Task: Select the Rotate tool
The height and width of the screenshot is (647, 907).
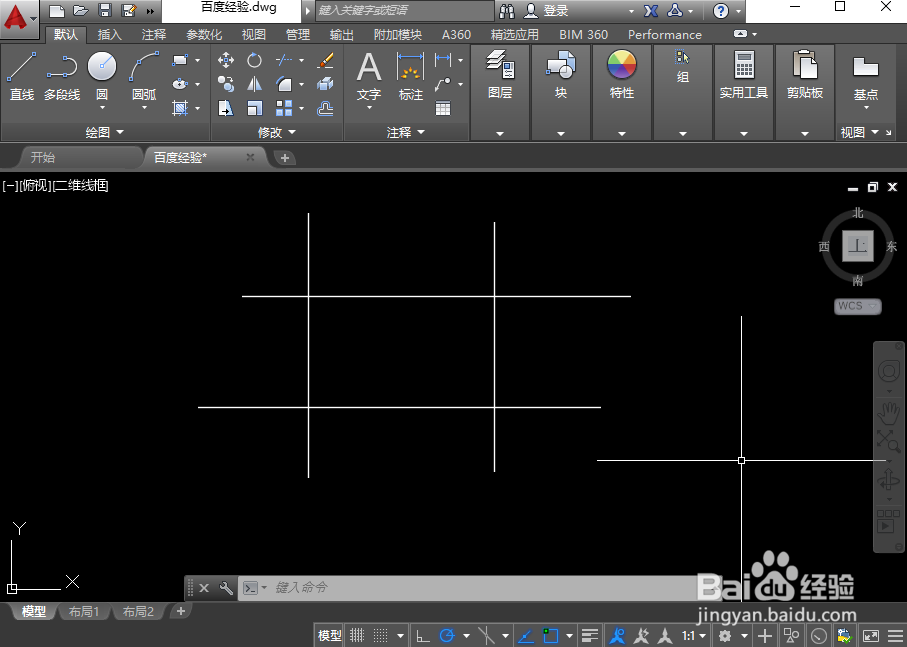Action: 255,60
